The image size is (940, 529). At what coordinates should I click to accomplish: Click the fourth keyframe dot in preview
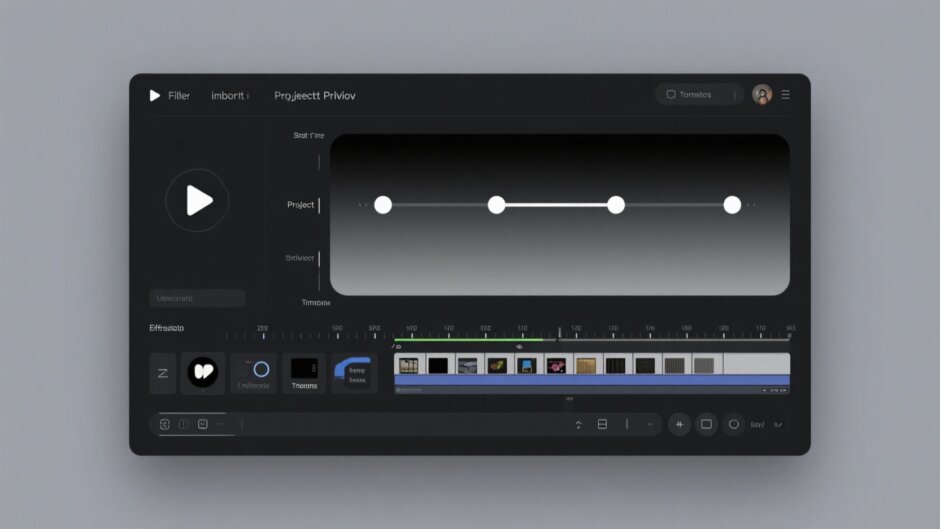coord(732,205)
